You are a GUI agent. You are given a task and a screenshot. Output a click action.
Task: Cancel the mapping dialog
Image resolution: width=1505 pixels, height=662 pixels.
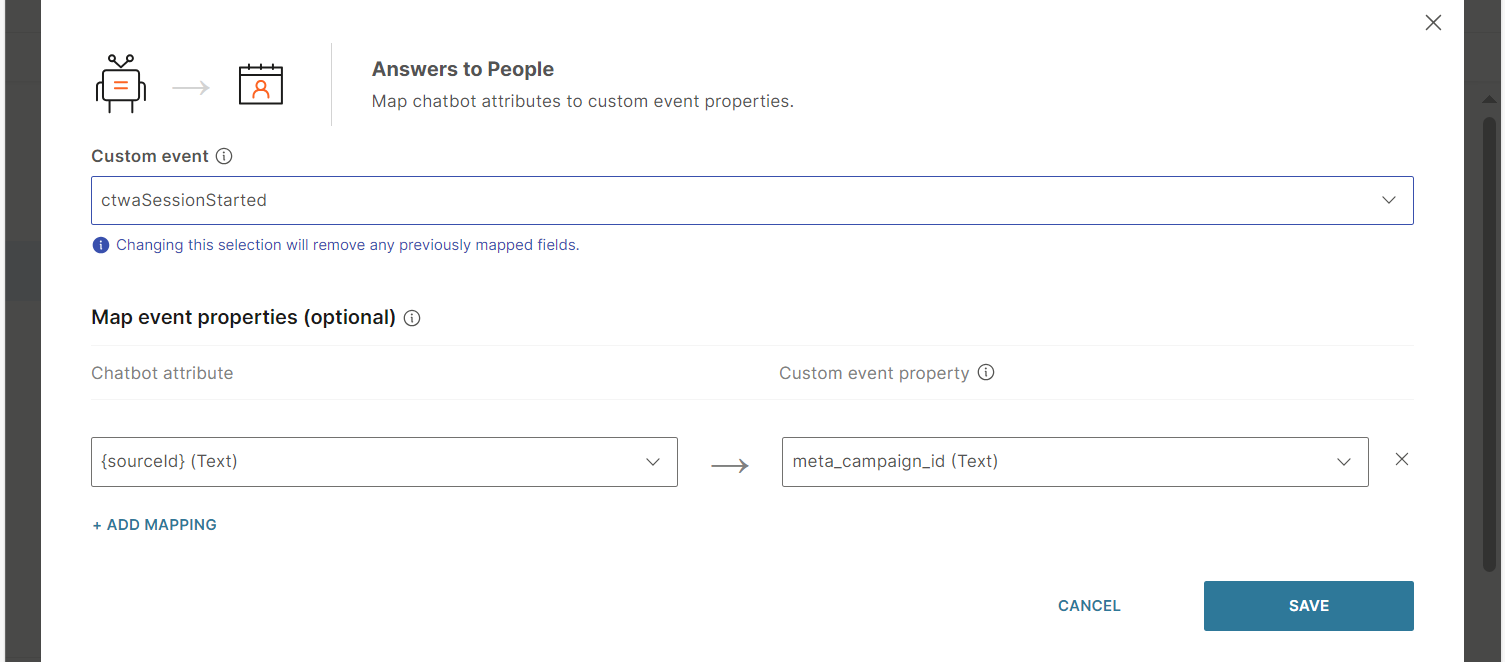tap(1089, 606)
